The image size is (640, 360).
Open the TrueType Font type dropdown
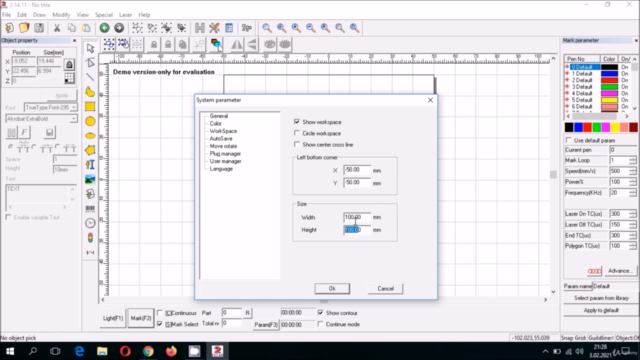coord(73,107)
